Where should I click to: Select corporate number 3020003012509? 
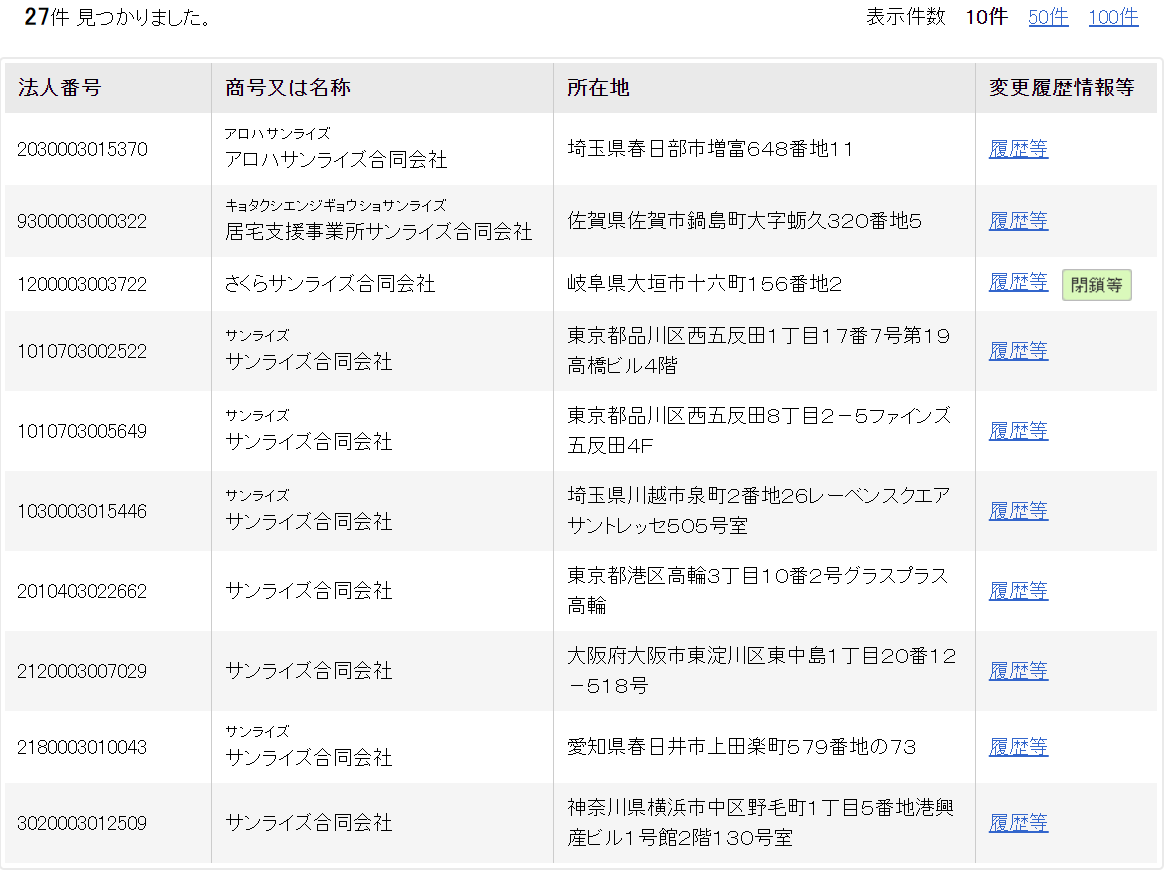(x=82, y=823)
